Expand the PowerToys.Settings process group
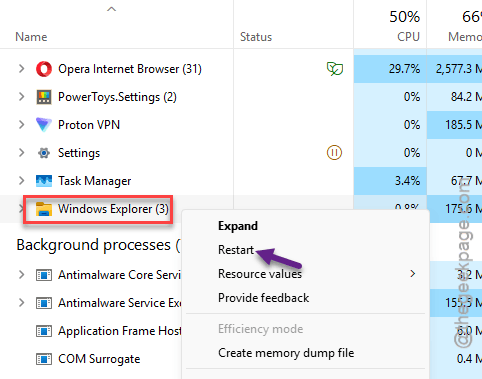Viewport: 482px width, 379px height. 22,97
